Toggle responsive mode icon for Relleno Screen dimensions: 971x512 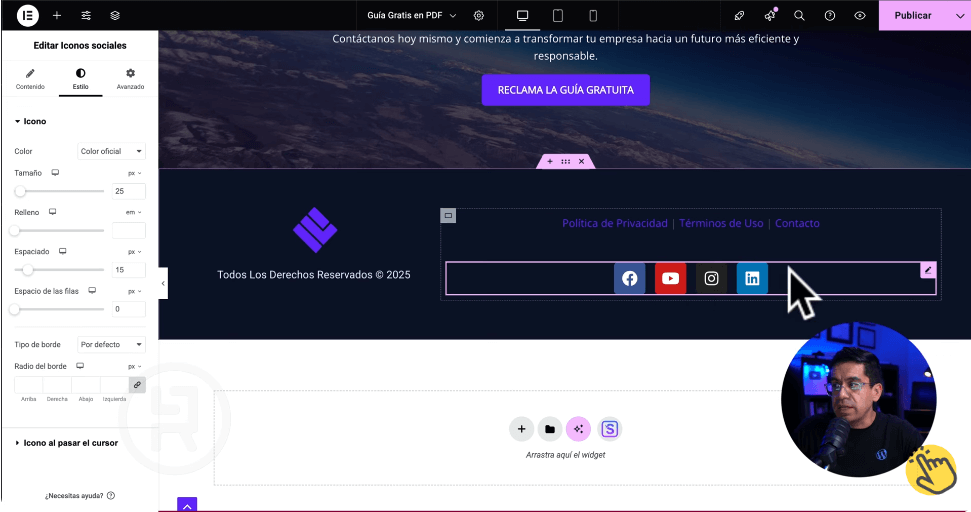click(53, 212)
